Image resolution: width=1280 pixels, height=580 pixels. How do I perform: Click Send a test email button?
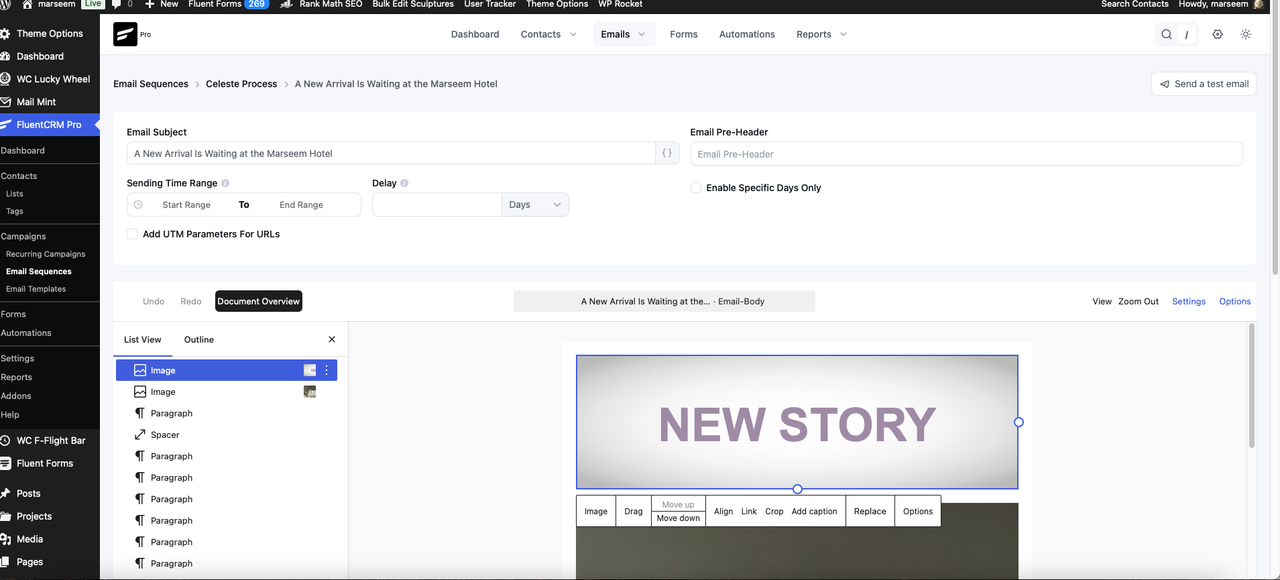click(x=1203, y=84)
